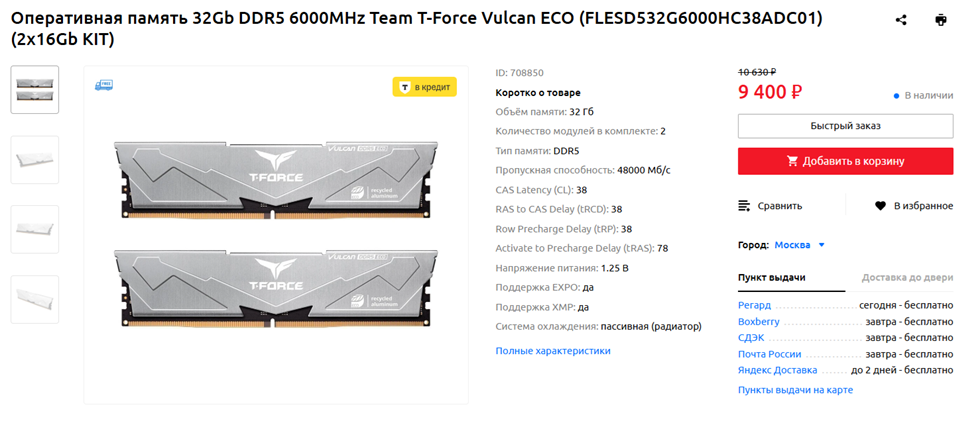Select the Boxberry pickup option
This screenshot has height=425, width=974.
[758, 322]
